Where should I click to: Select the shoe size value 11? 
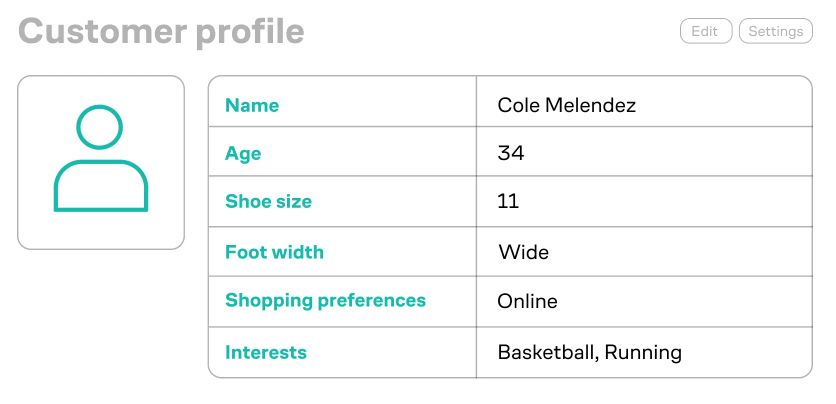pos(508,201)
